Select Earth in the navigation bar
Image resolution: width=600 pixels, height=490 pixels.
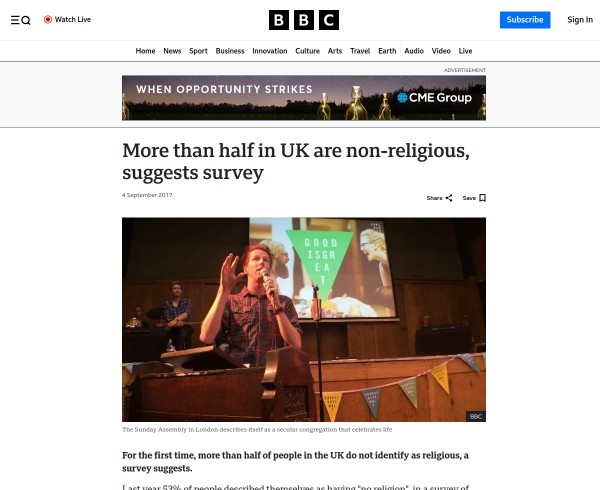point(387,51)
